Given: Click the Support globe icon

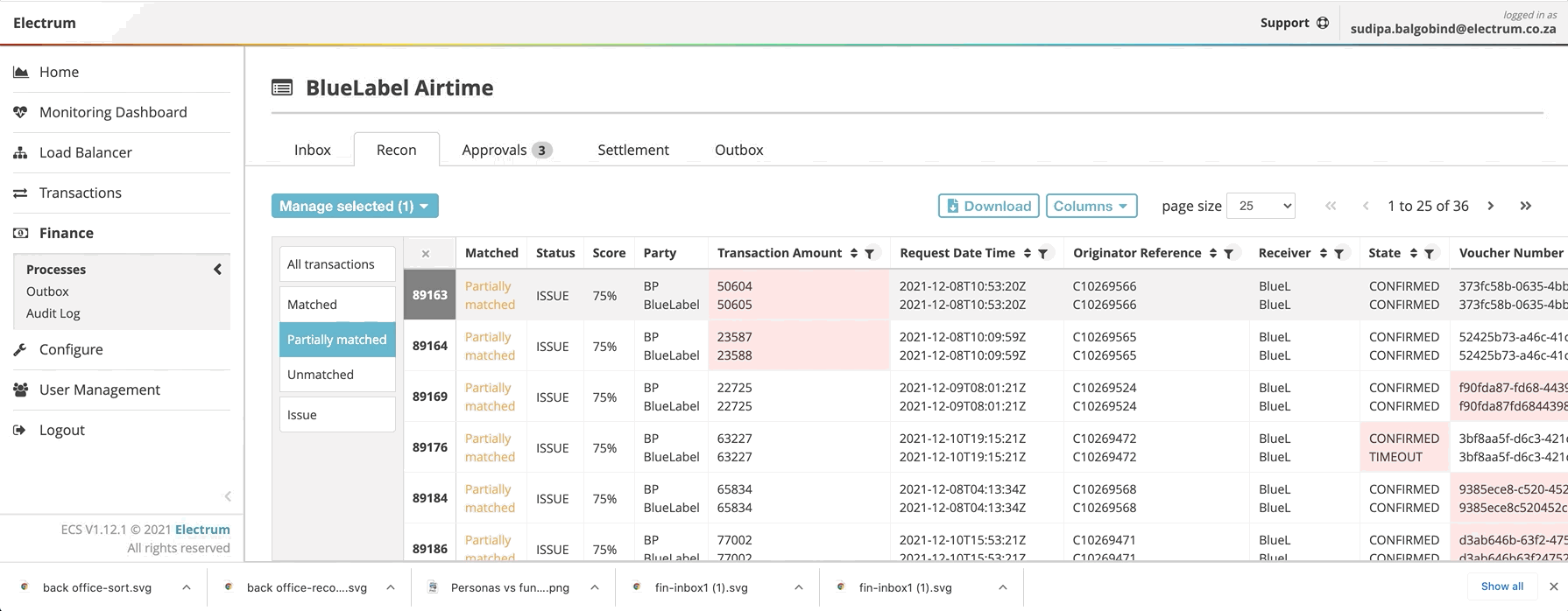Looking at the screenshot, I should coord(1323,23).
